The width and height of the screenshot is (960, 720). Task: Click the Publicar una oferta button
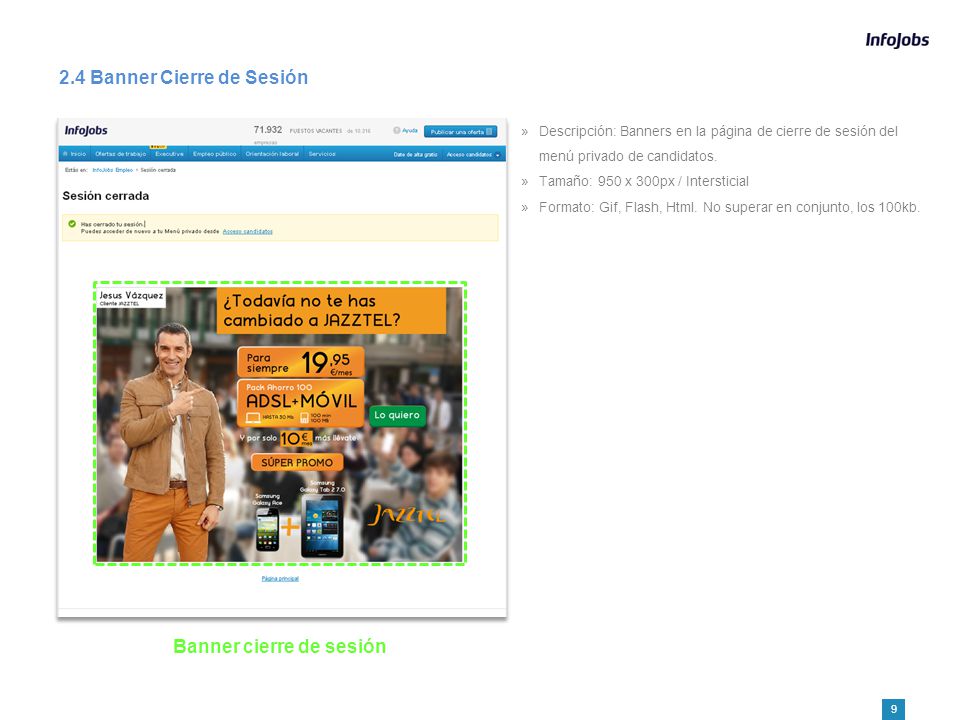(x=460, y=132)
